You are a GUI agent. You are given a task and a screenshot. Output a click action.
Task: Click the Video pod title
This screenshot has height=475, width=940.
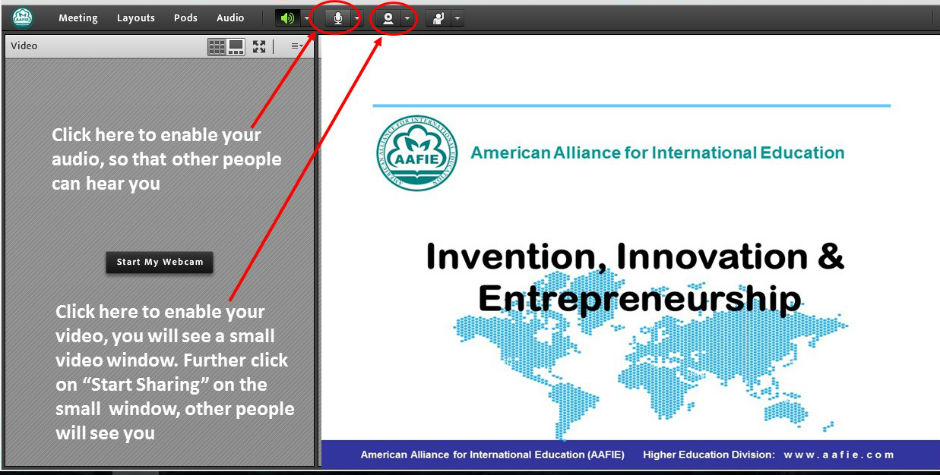tap(24, 46)
